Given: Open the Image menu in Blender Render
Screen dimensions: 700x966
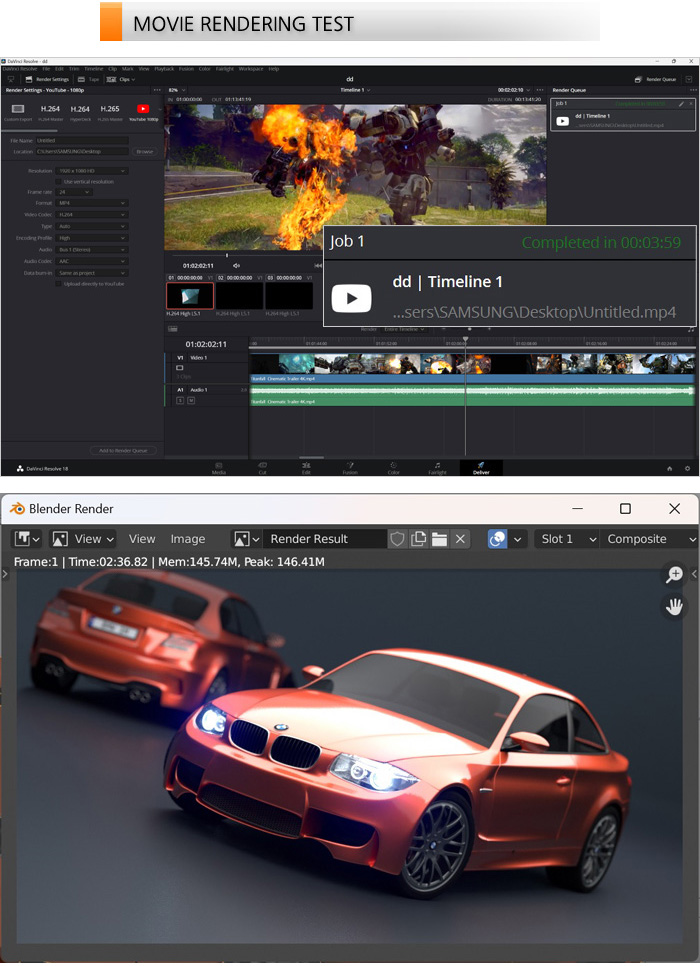Looking at the screenshot, I should (x=187, y=539).
